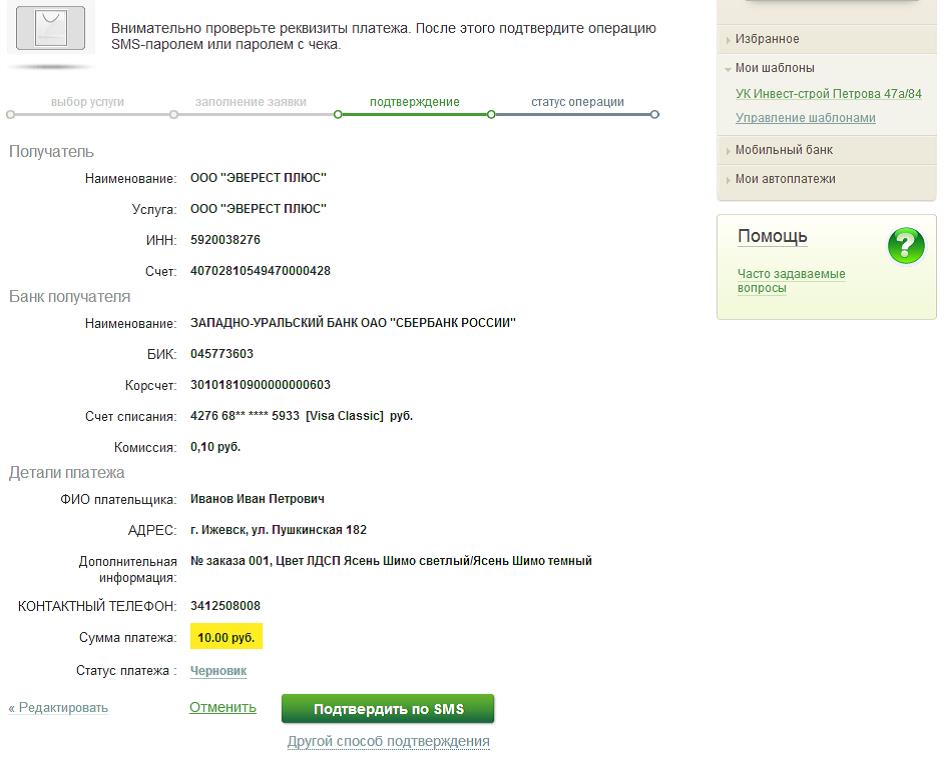Click bank name ЗАПАДНО-УРАЛЬСКИЙ БАНК ОАО
Screen dimensions: 948x760
352,323
